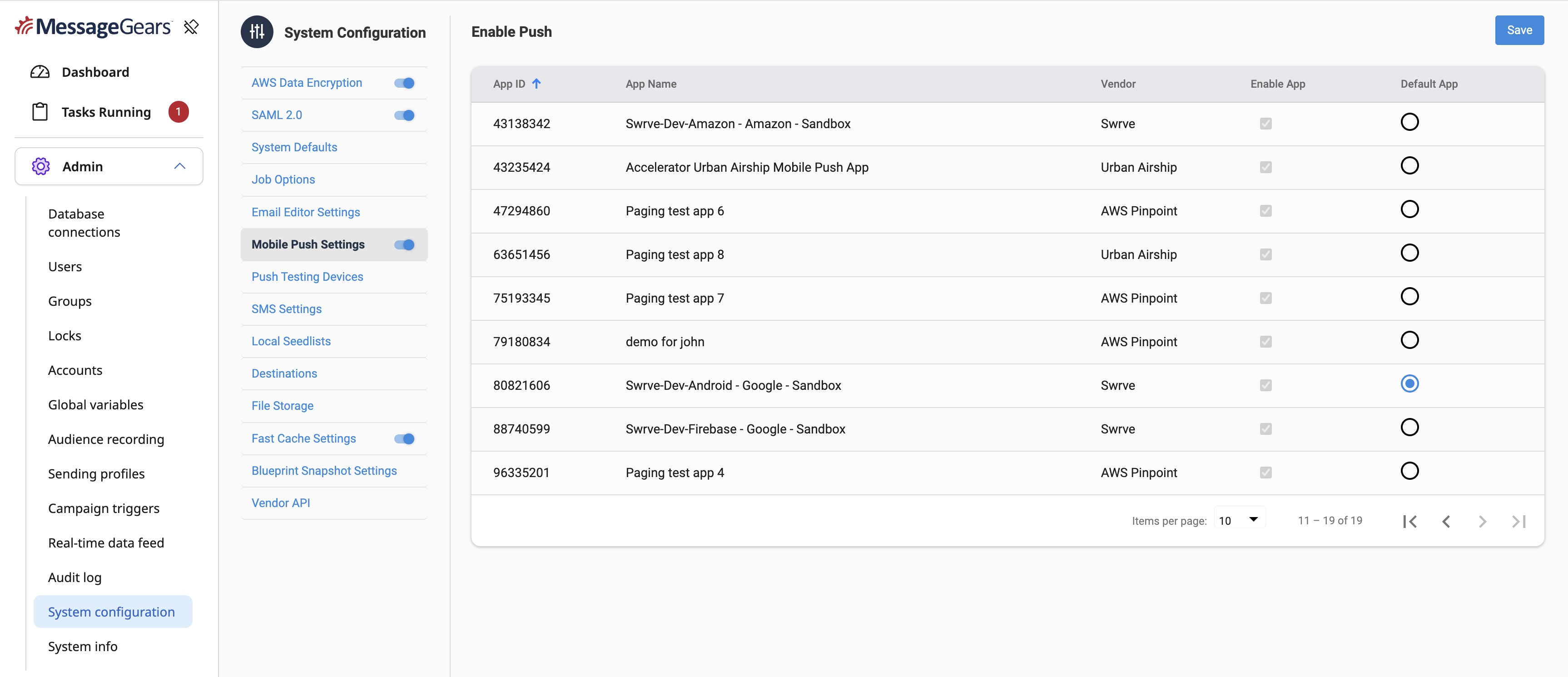Open SAML 2.0 settings
Viewport: 1568px width, 677px height.
coord(276,115)
